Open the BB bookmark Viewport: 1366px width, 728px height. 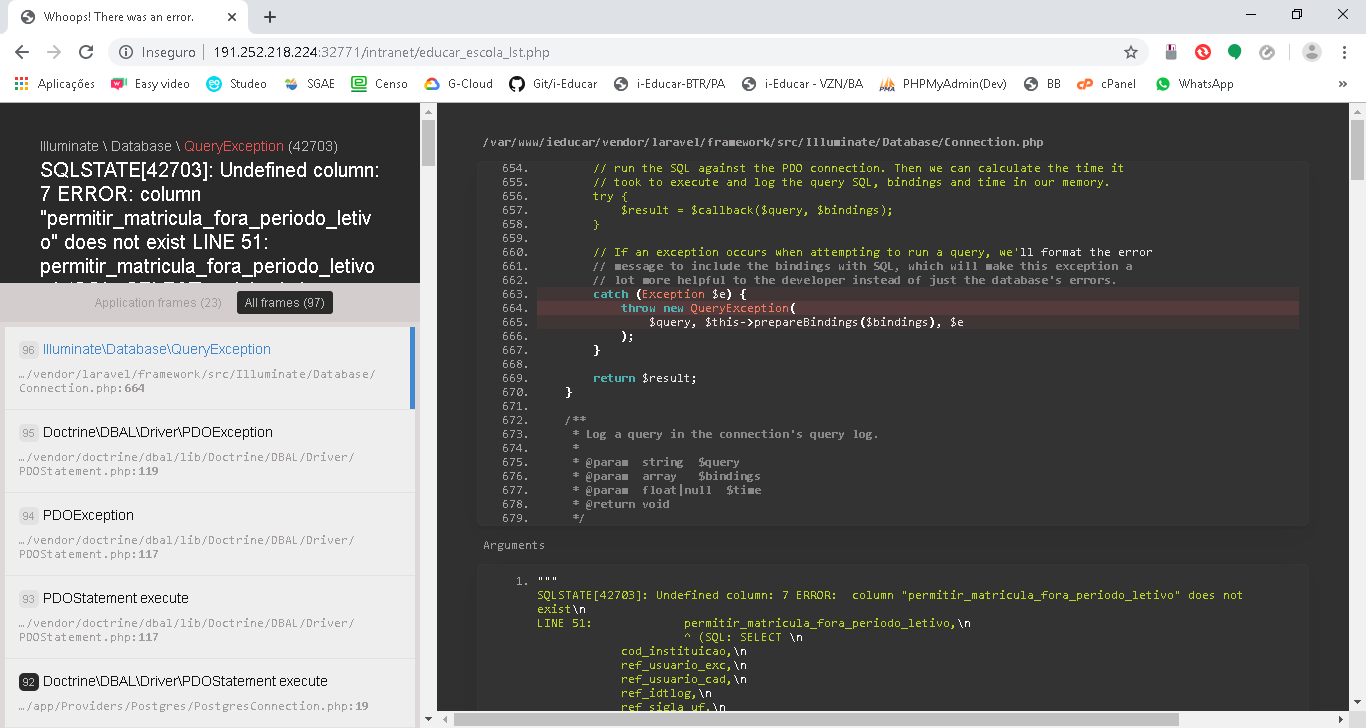(x=1043, y=84)
